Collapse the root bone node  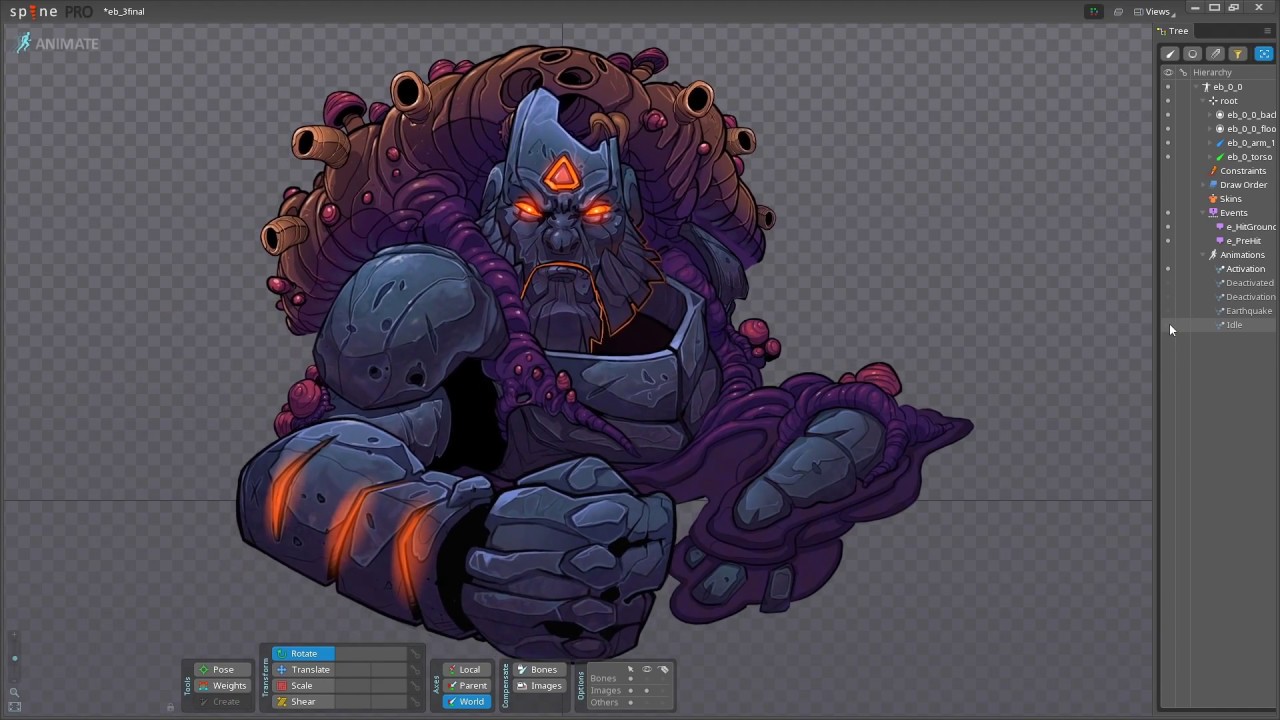pyautogui.click(x=1203, y=101)
